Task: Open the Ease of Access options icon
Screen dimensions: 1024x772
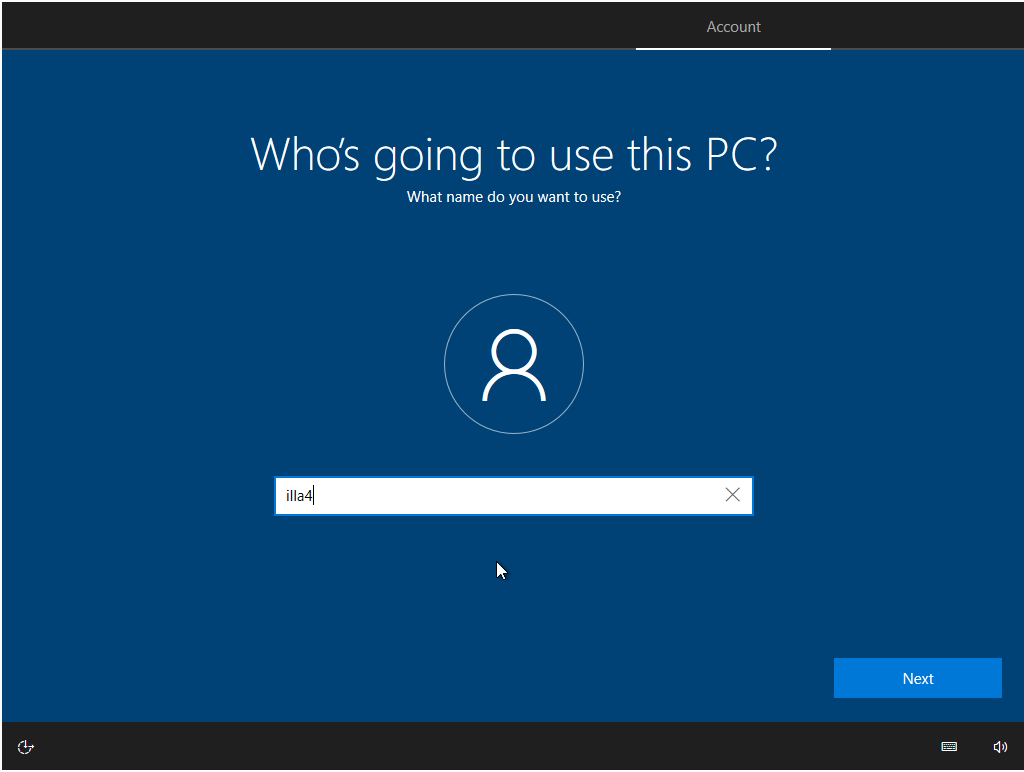Action: 27,747
